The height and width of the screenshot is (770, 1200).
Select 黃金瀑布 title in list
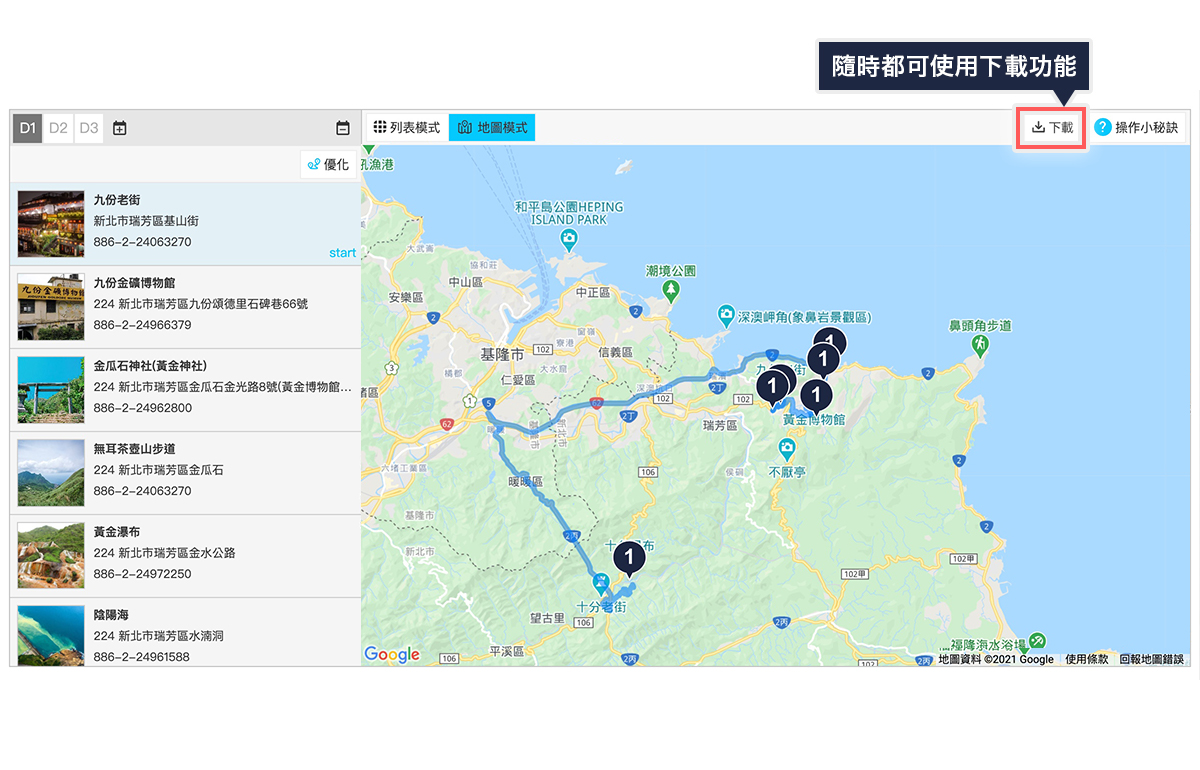[117, 532]
